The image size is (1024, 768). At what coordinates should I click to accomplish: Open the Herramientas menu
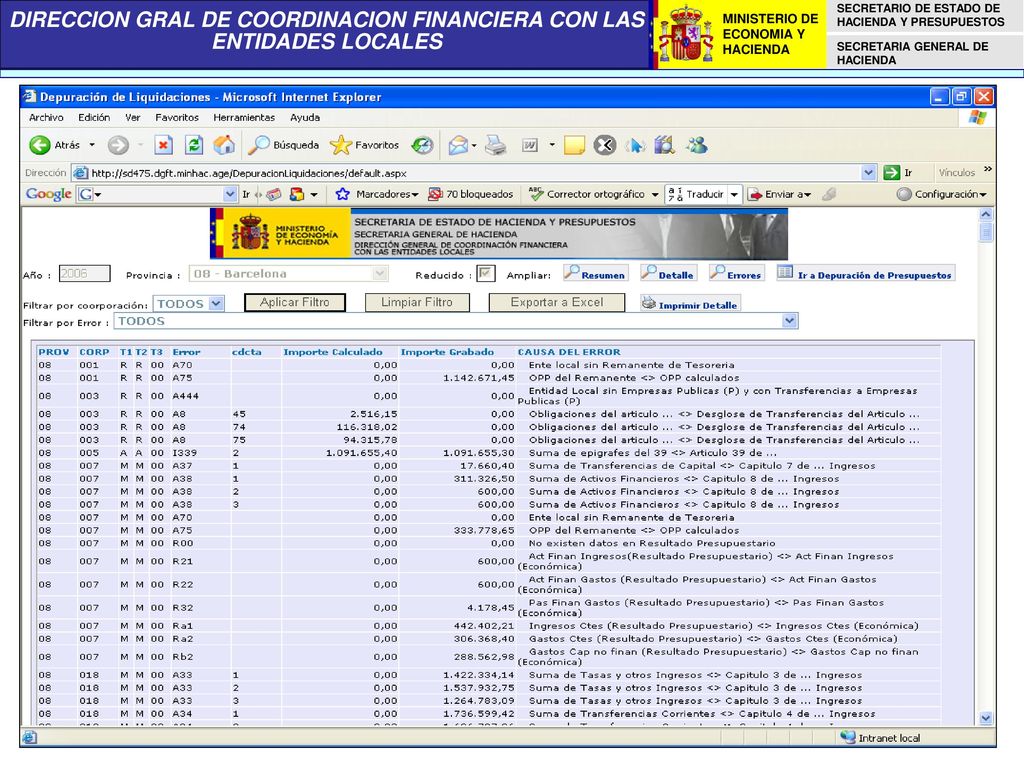[x=244, y=118]
